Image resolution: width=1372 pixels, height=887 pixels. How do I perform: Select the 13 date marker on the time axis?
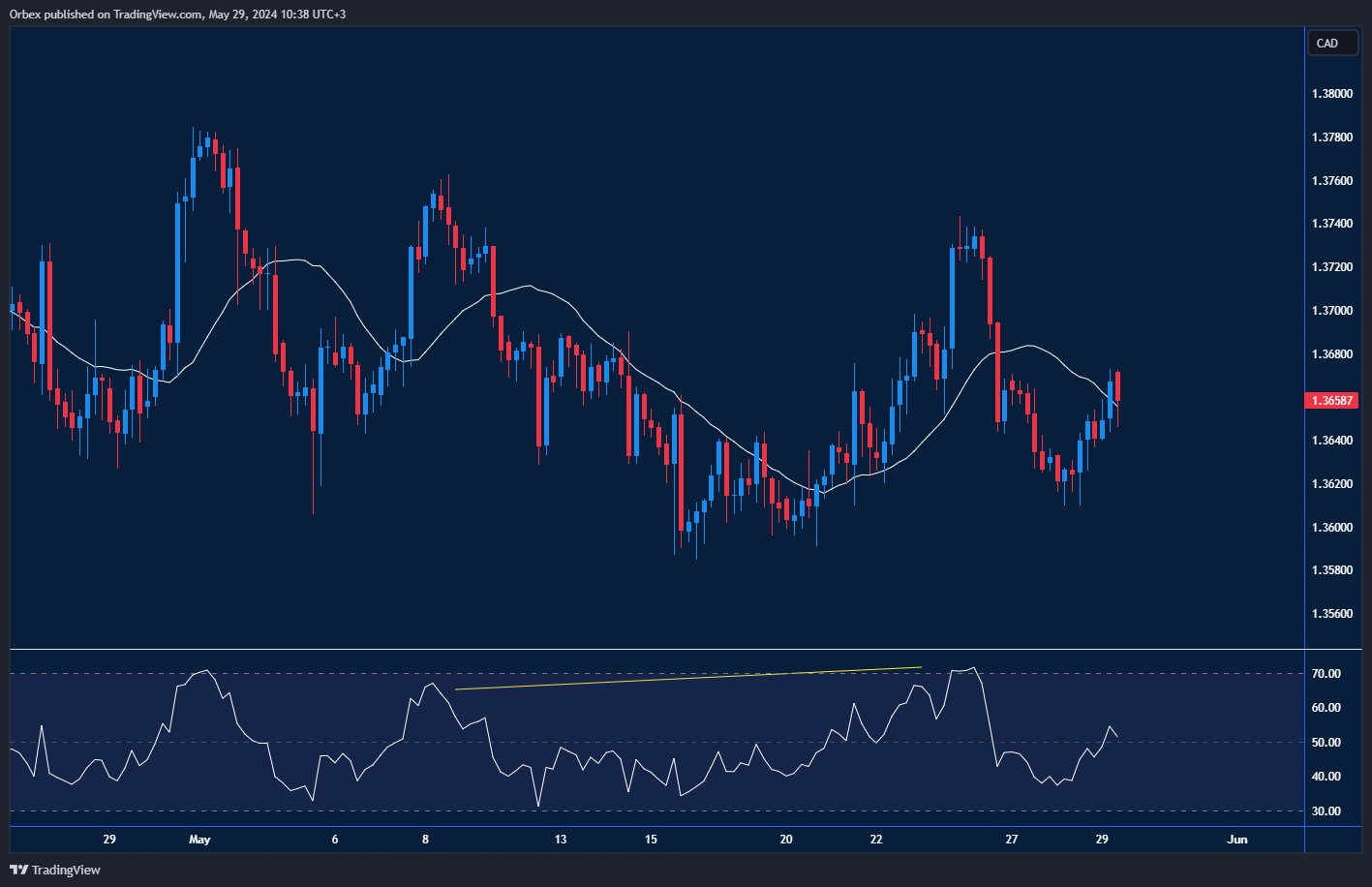(561, 840)
